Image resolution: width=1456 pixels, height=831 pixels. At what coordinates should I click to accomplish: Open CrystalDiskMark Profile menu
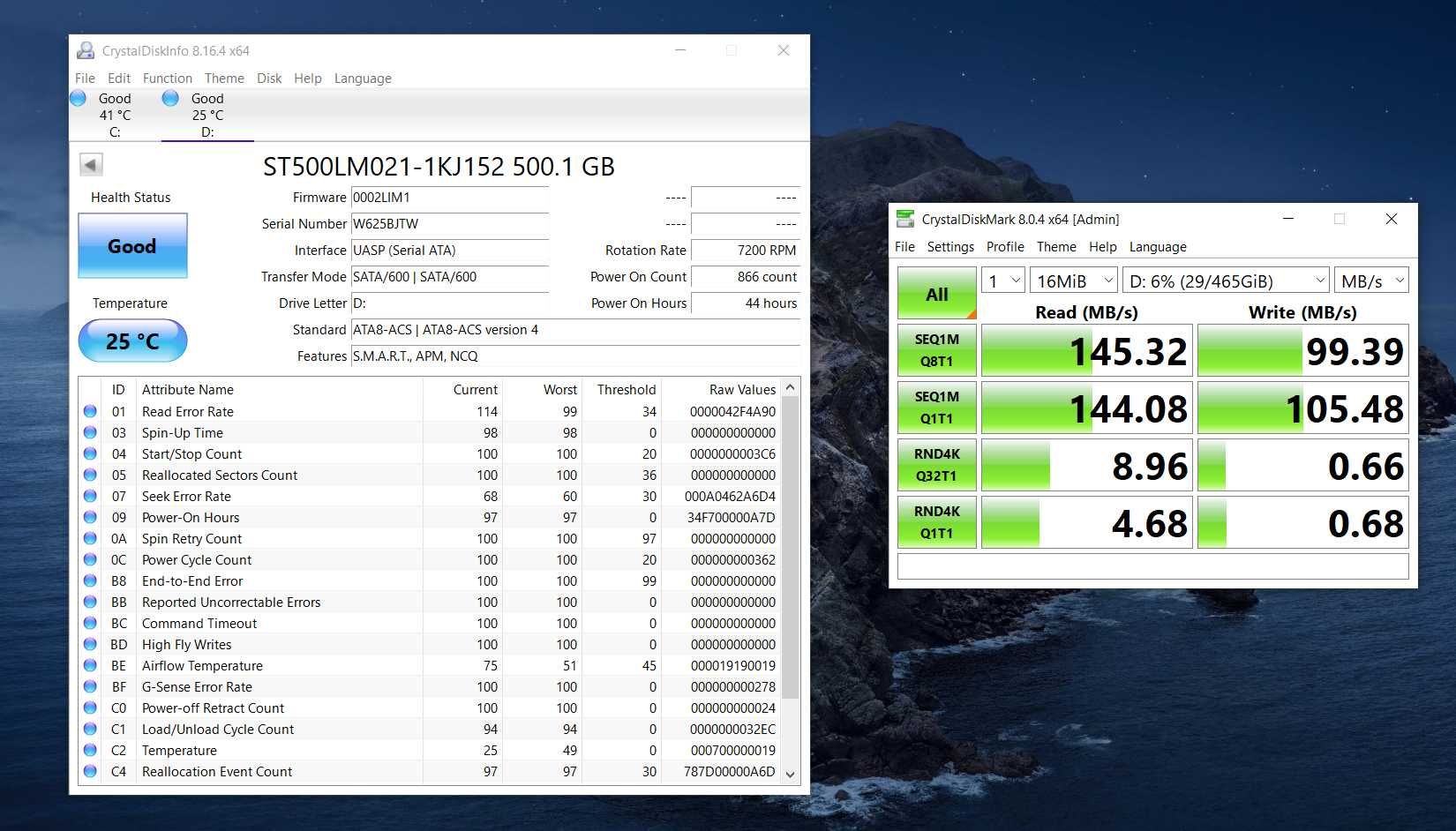point(1005,246)
